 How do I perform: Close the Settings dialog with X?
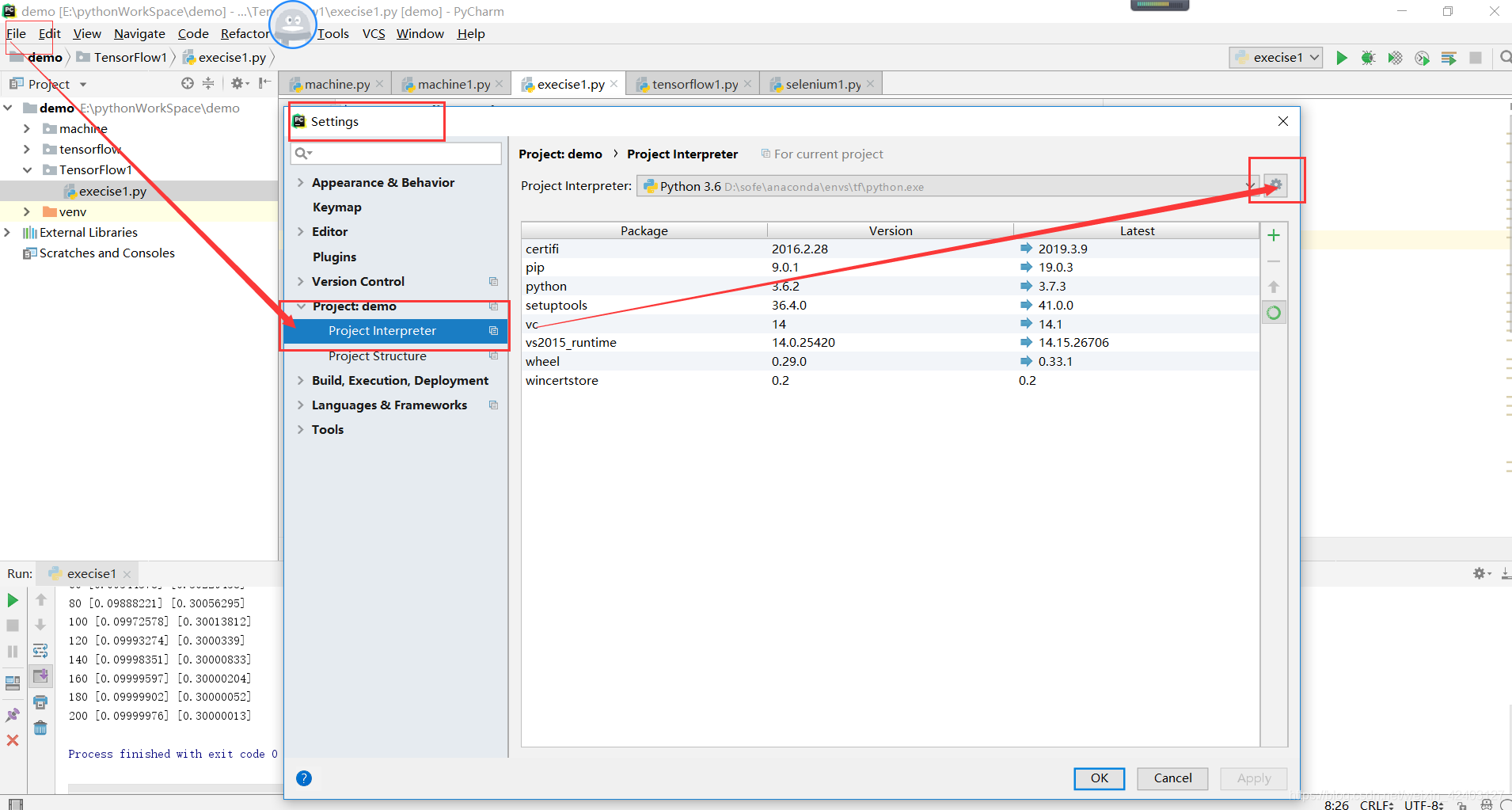click(1283, 121)
